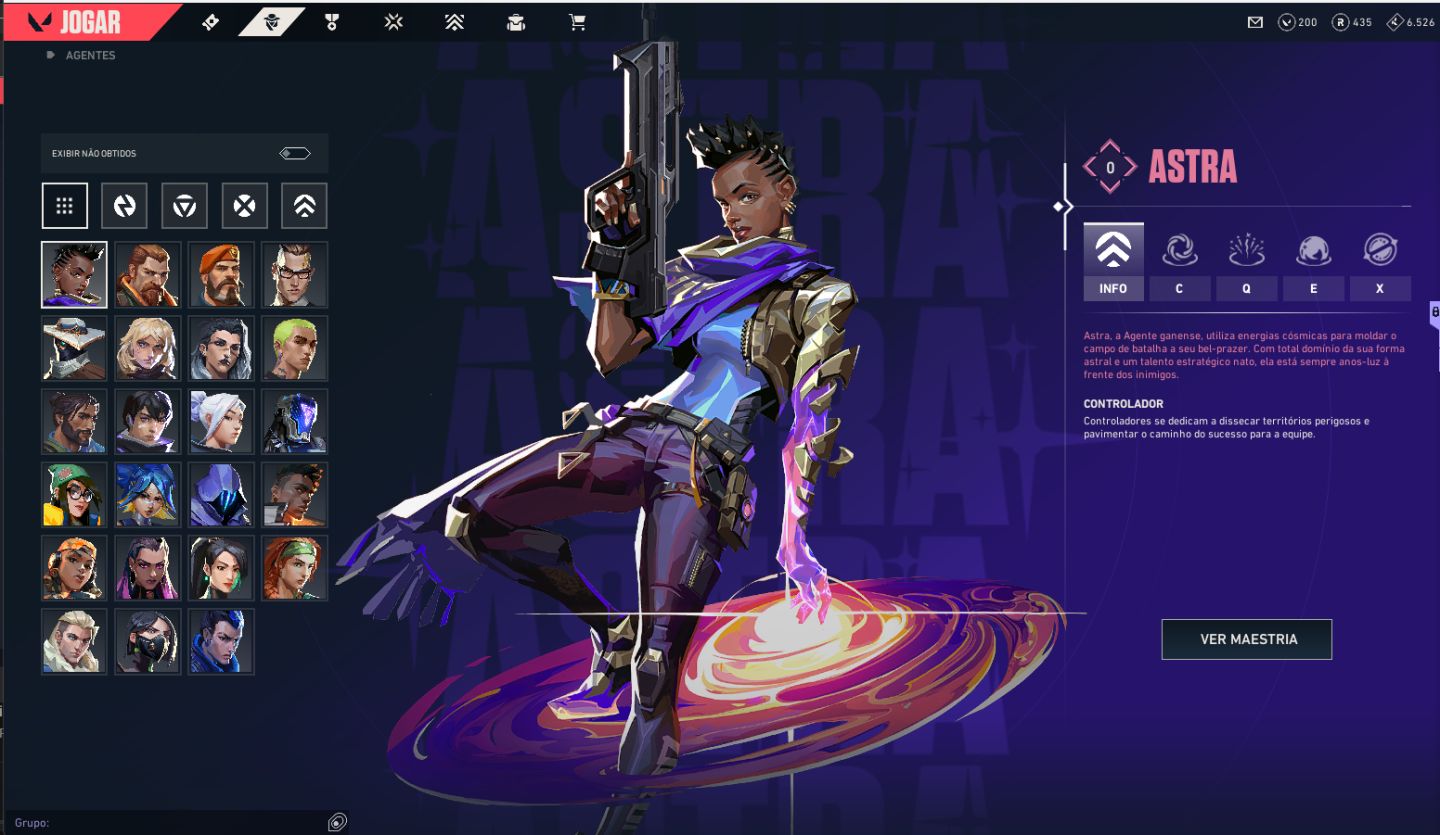The height and width of the screenshot is (835, 1440).
Task: Select Killjoy agent portrait with green beanie
Action: coord(74,495)
